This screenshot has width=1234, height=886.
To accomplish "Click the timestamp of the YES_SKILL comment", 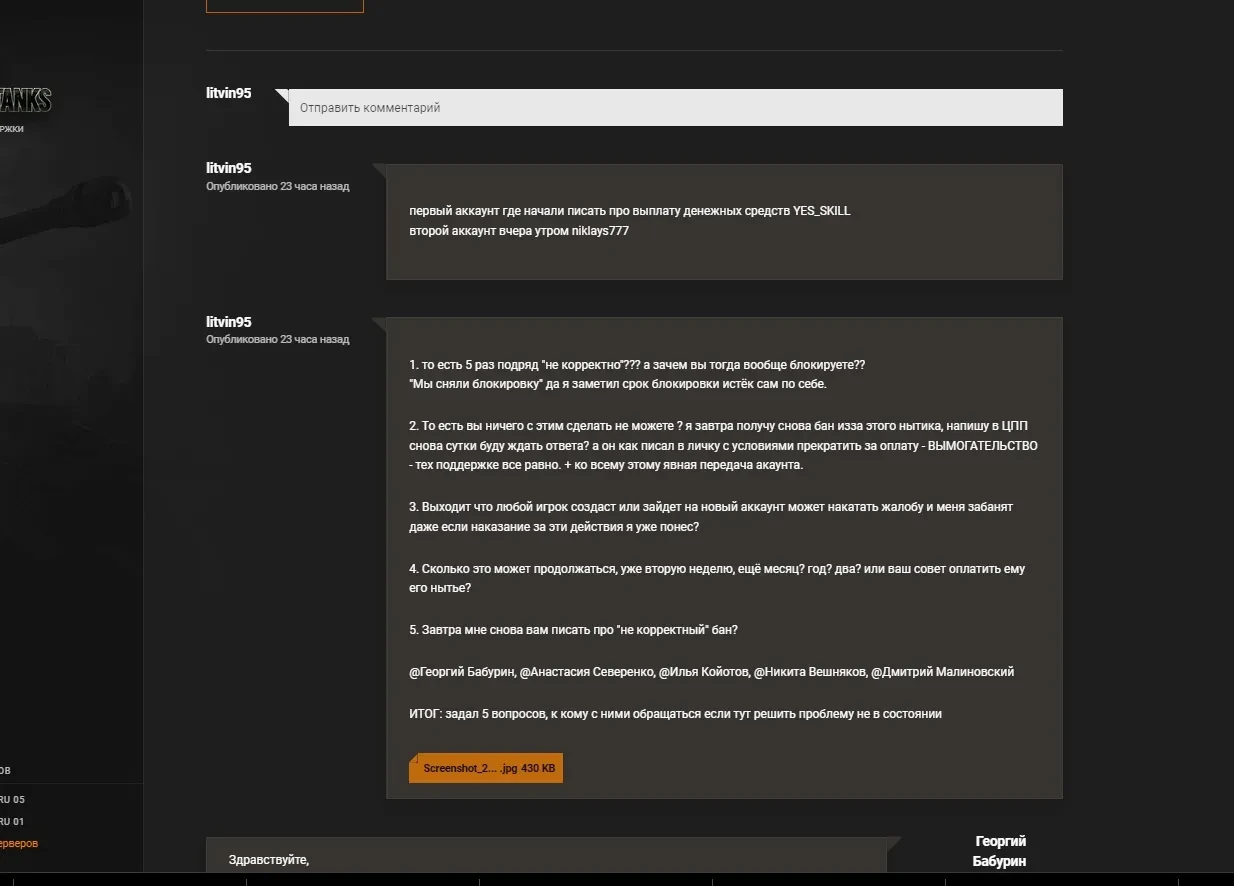I will [x=277, y=186].
